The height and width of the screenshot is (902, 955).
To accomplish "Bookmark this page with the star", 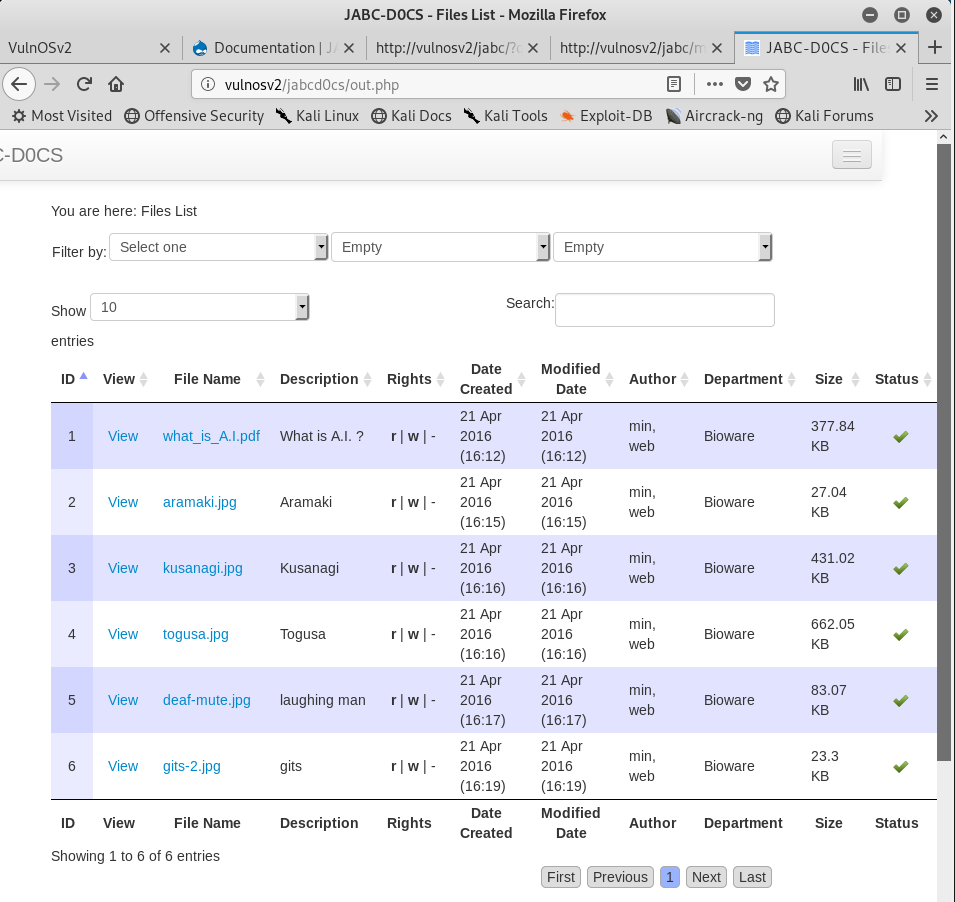I will click(770, 84).
